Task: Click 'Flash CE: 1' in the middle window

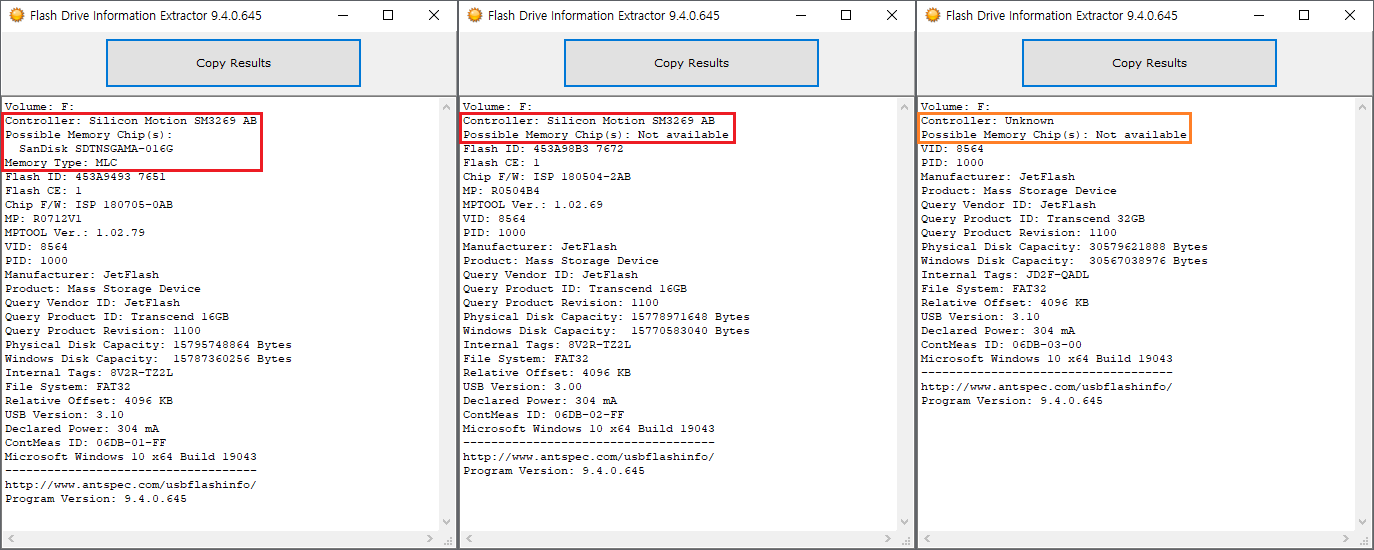Action: click(501, 162)
